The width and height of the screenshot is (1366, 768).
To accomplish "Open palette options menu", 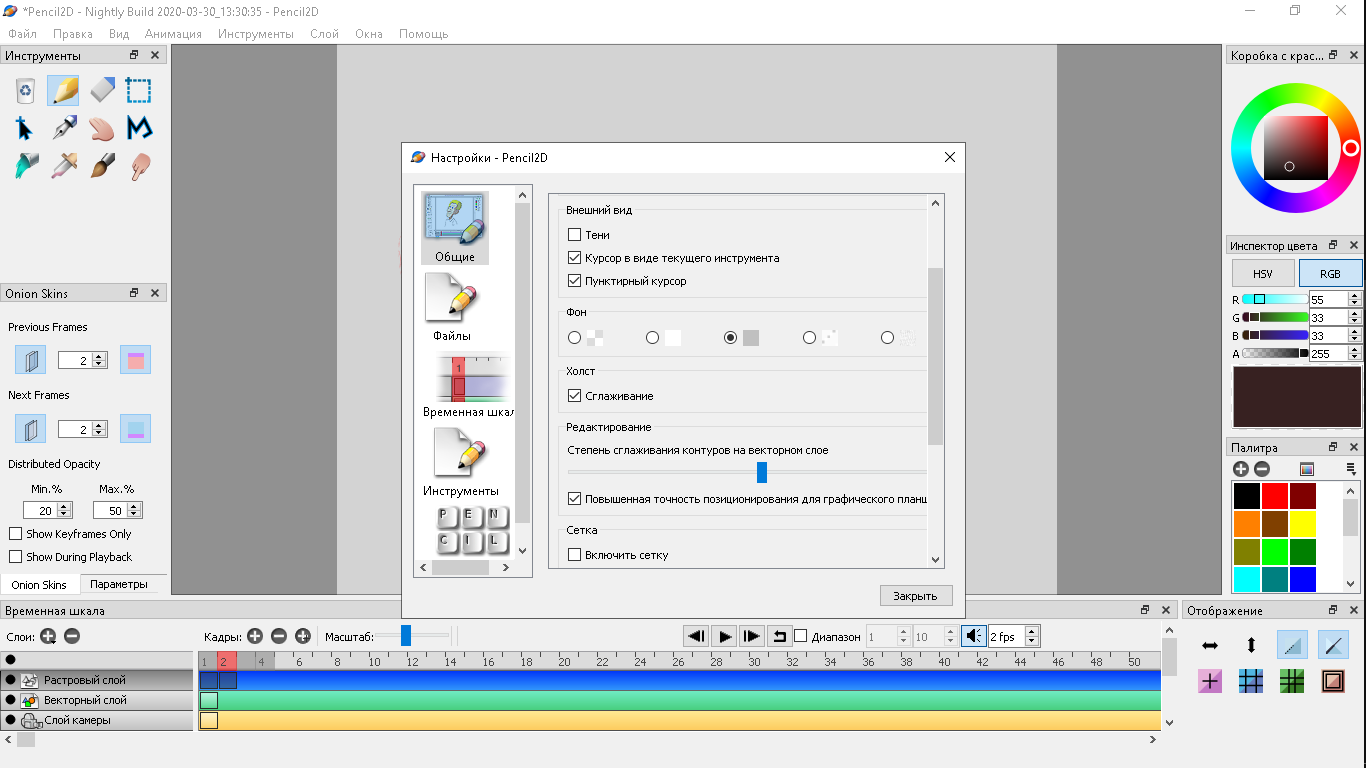I will point(1351,469).
